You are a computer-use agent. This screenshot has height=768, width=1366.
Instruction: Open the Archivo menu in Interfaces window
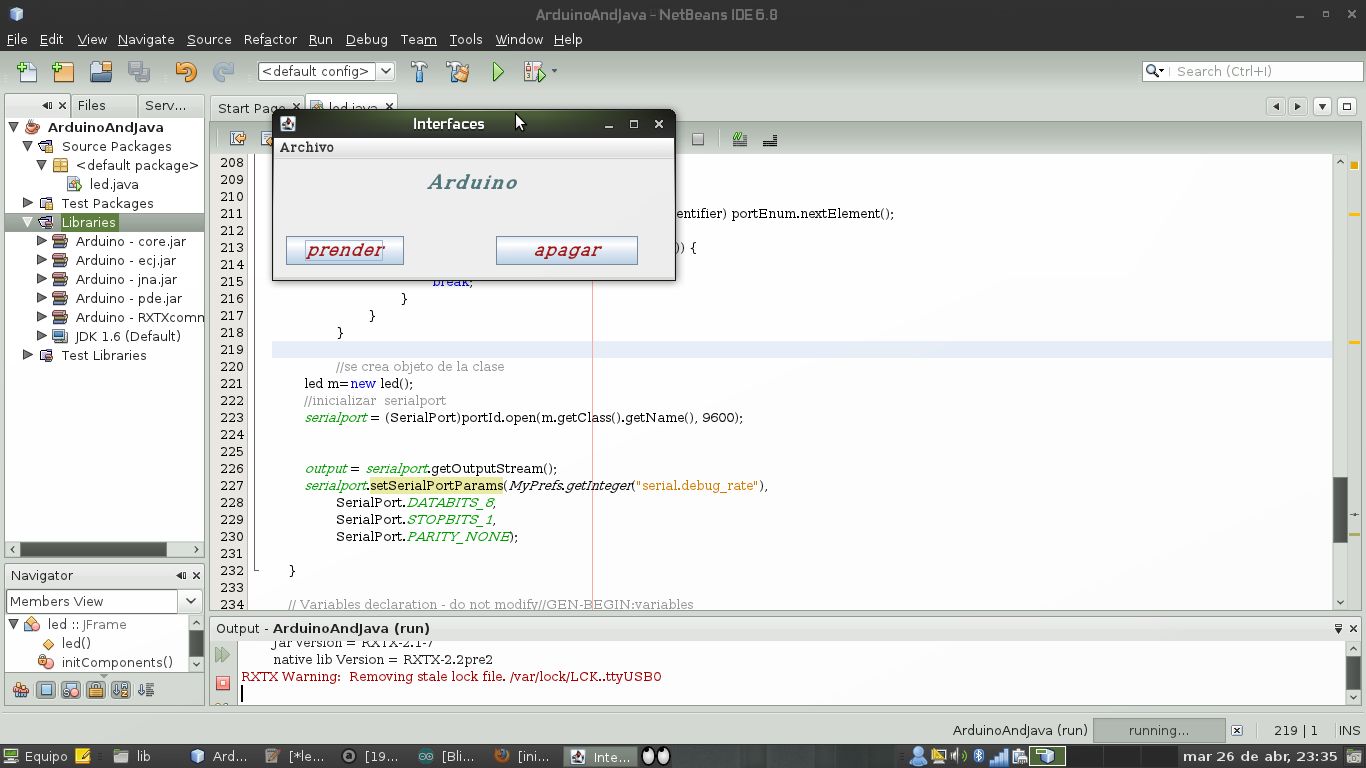pos(306,147)
